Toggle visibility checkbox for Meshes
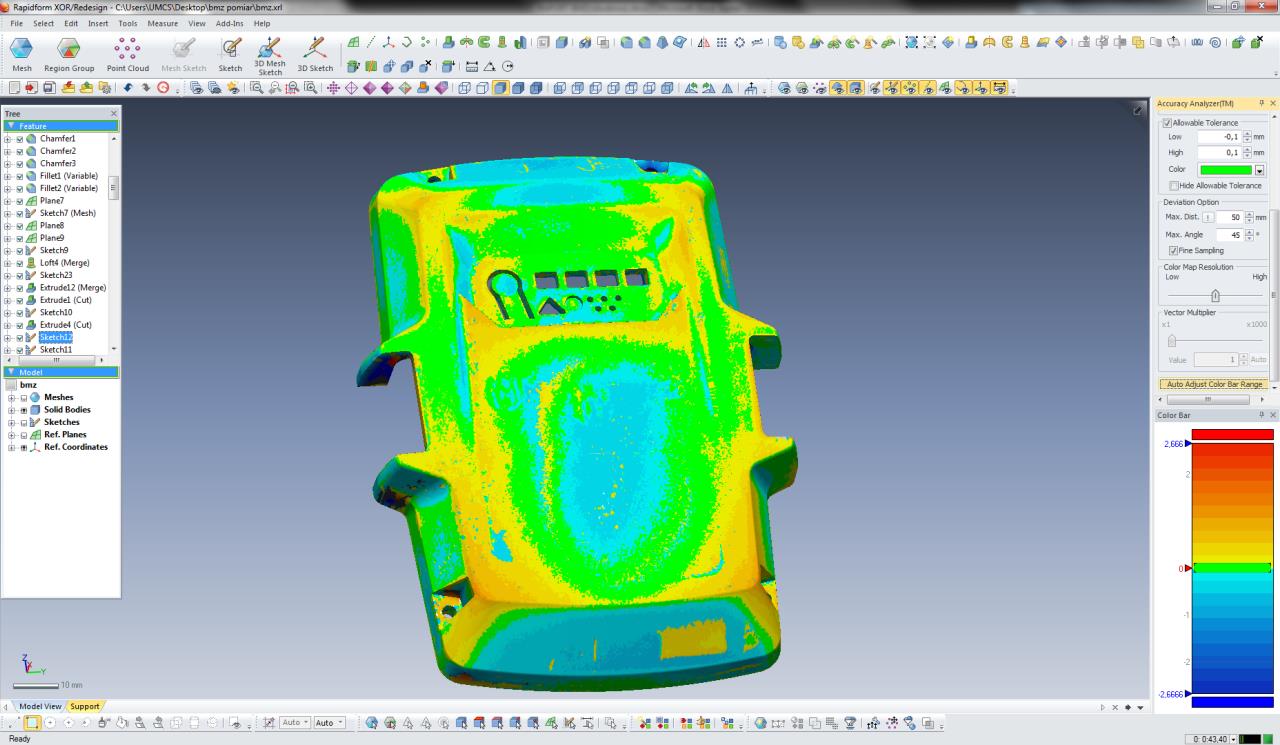Image resolution: width=1280 pixels, height=745 pixels. tap(23, 398)
